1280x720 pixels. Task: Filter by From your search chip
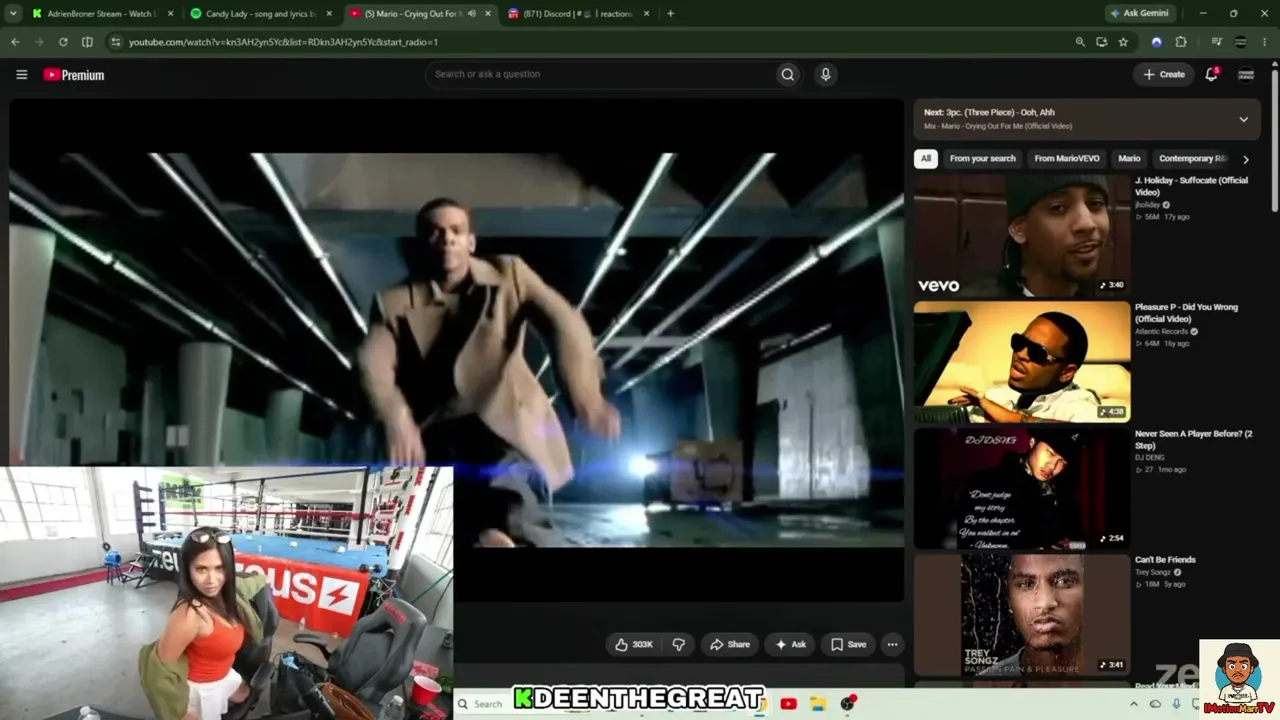tap(982, 158)
